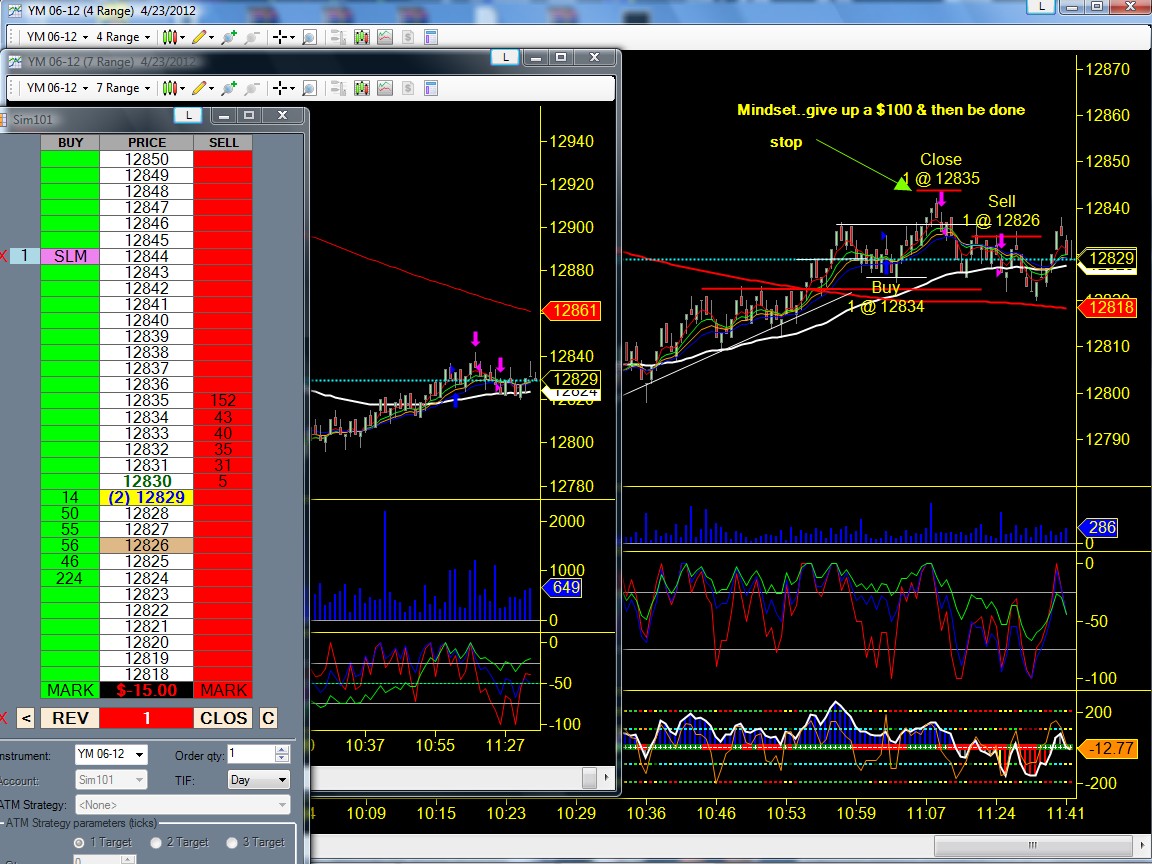Open chart style menu in 7 Range toolbar
Screen dimensions: 1152x864
172,88
